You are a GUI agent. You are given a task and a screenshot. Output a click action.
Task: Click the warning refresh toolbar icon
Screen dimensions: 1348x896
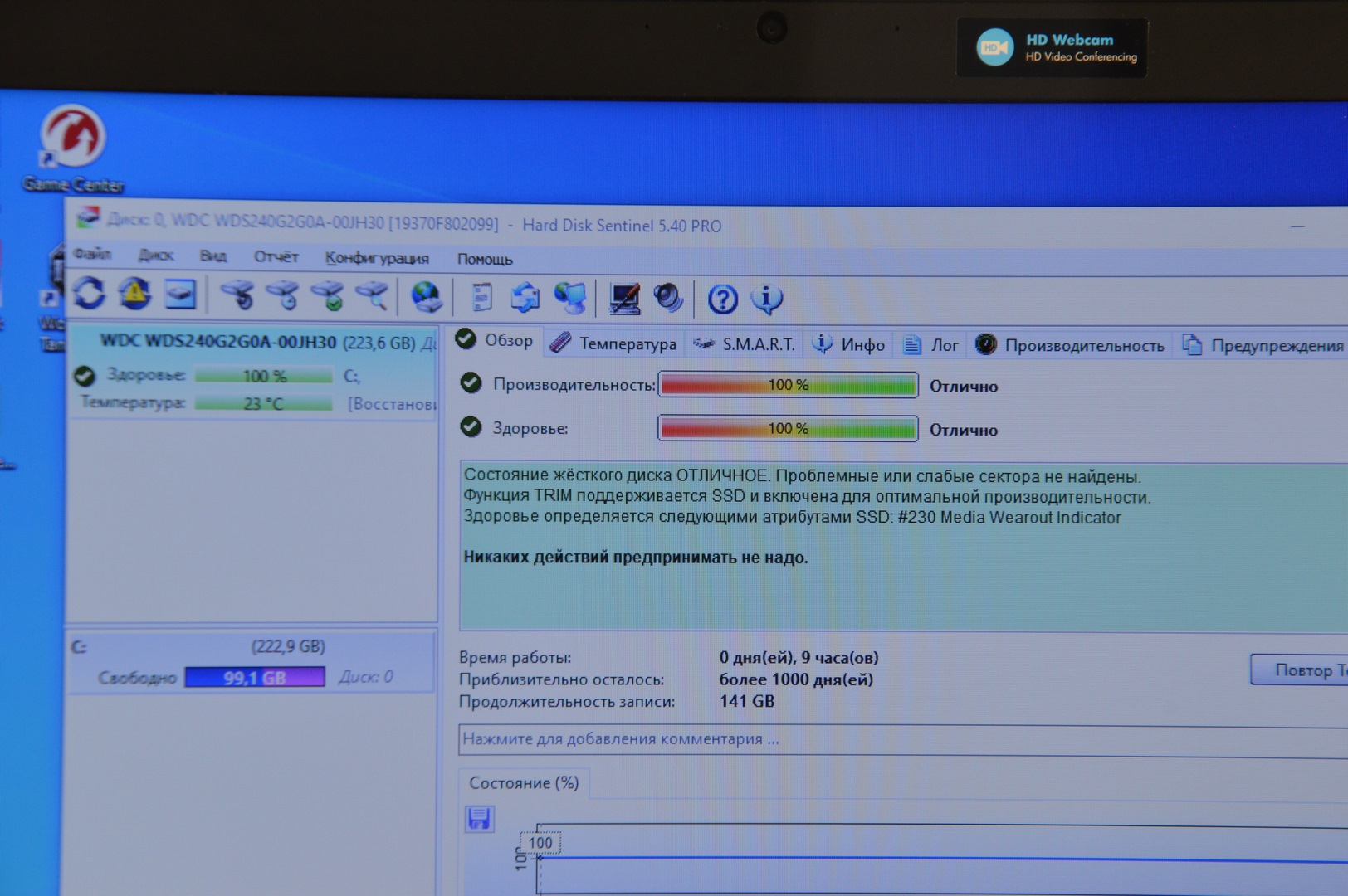coord(134,294)
